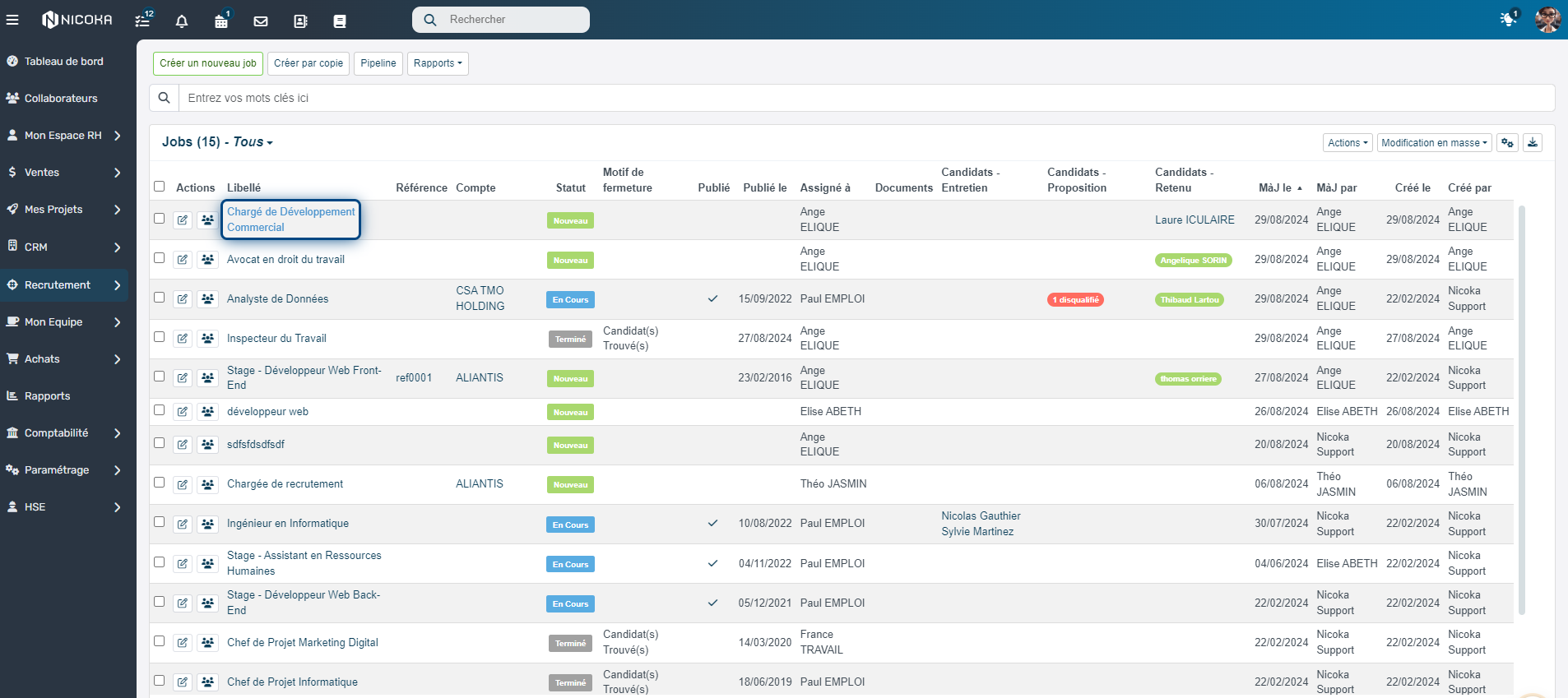Viewport: 1568px width, 698px height.
Task: Click Créer un nouveau job button
Action: [208, 63]
